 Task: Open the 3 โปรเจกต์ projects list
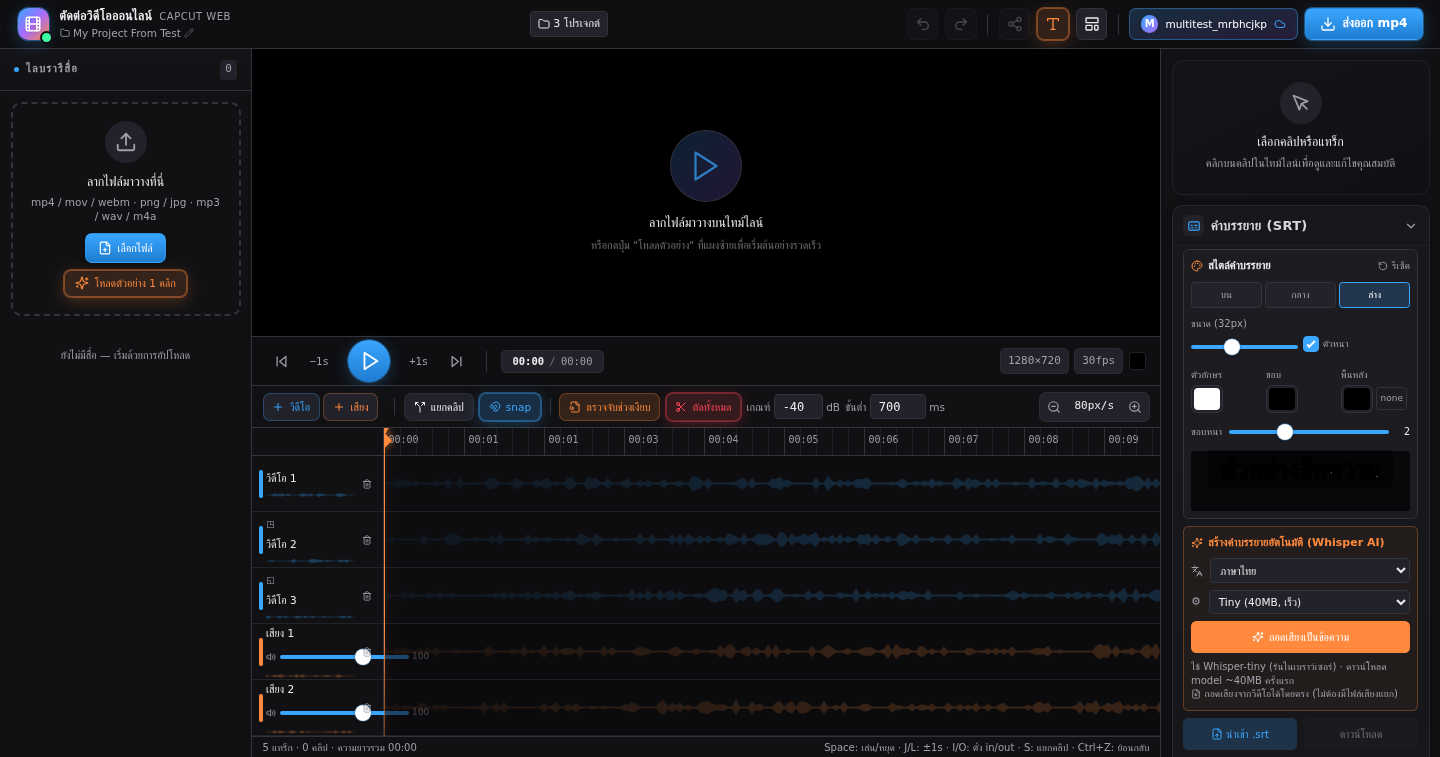pyautogui.click(x=569, y=24)
